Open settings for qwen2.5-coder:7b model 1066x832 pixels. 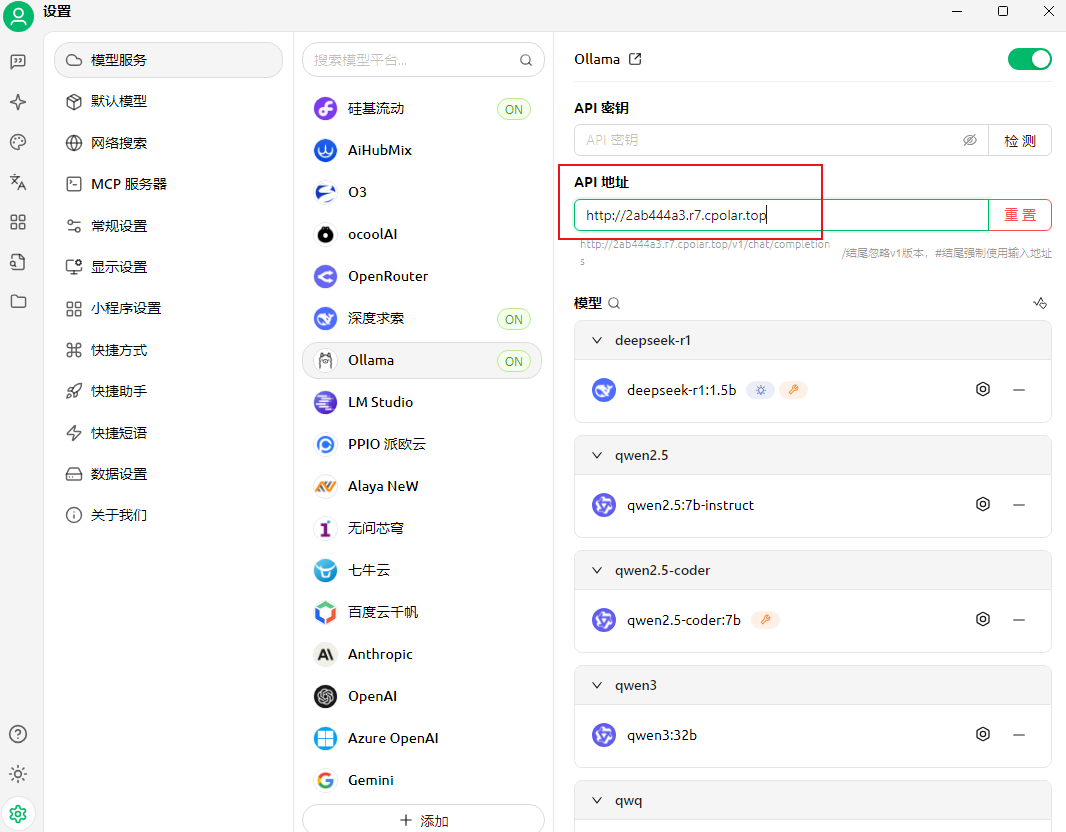[x=982, y=619]
